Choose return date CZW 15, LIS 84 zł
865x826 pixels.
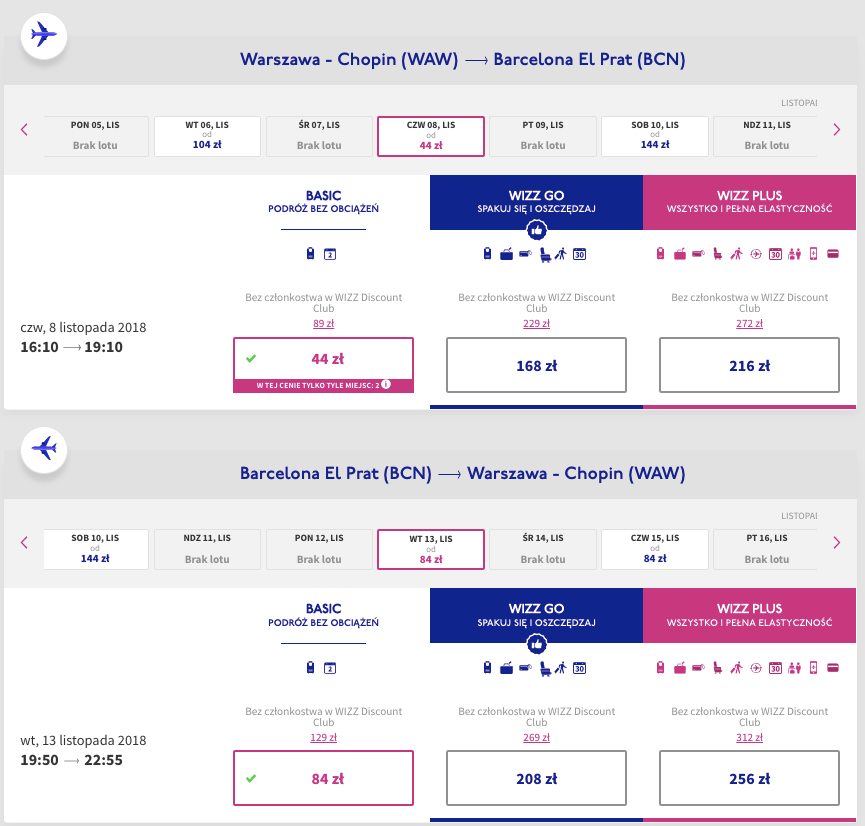pyautogui.click(x=655, y=550)
